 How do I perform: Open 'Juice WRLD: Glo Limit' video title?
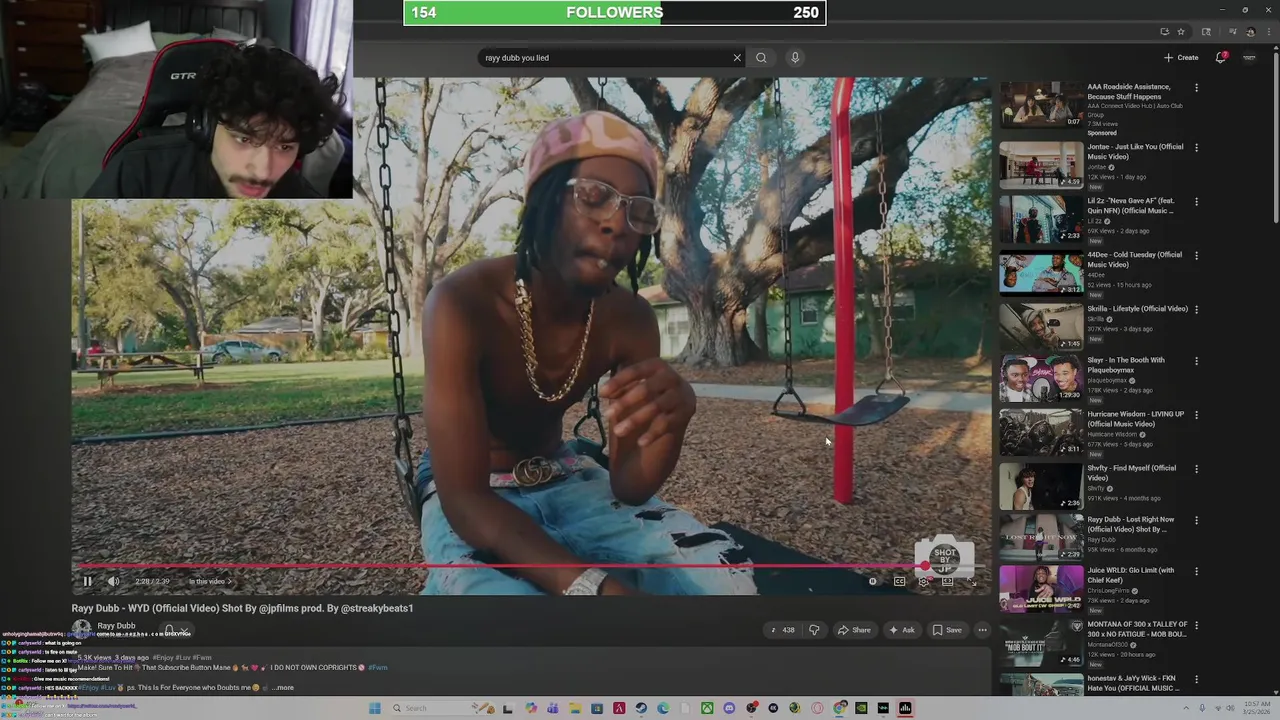coord(1130,575)
